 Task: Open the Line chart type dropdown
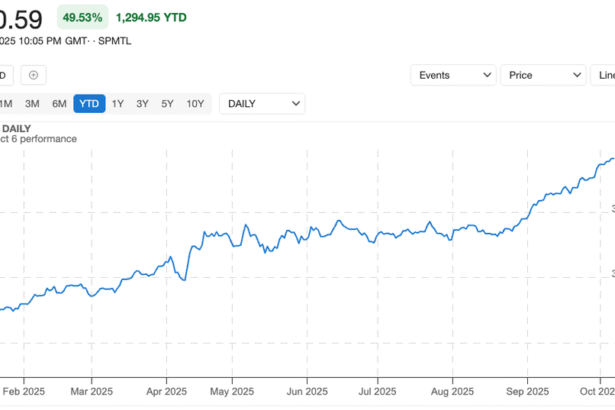604,75
